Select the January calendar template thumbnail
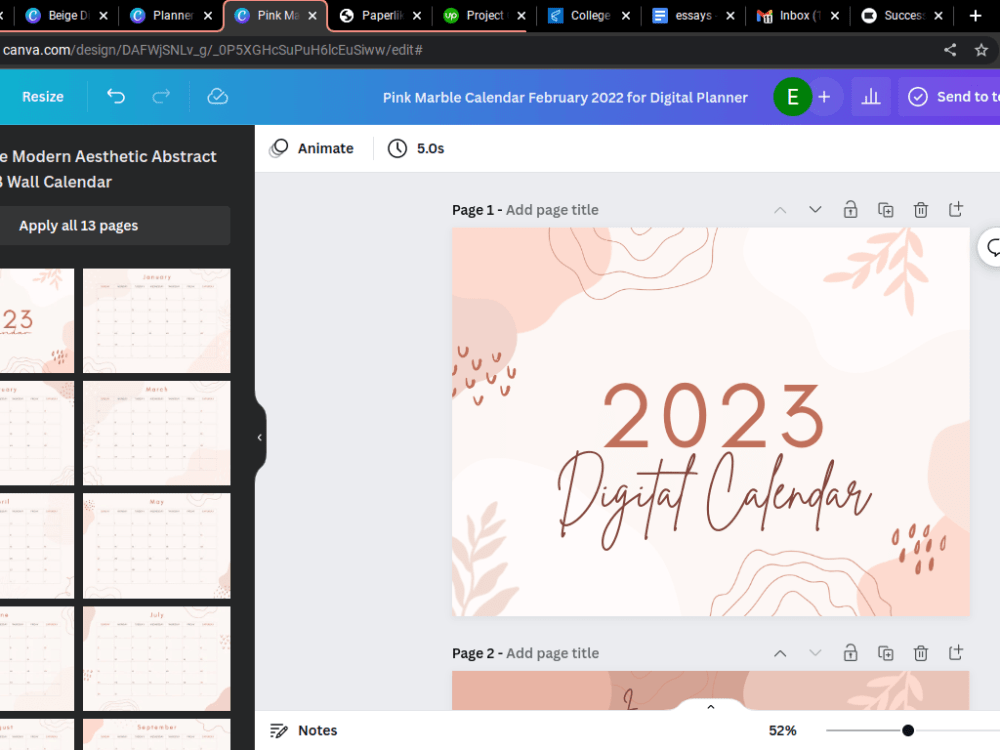Screen dimensions: 1000x750 156,320
